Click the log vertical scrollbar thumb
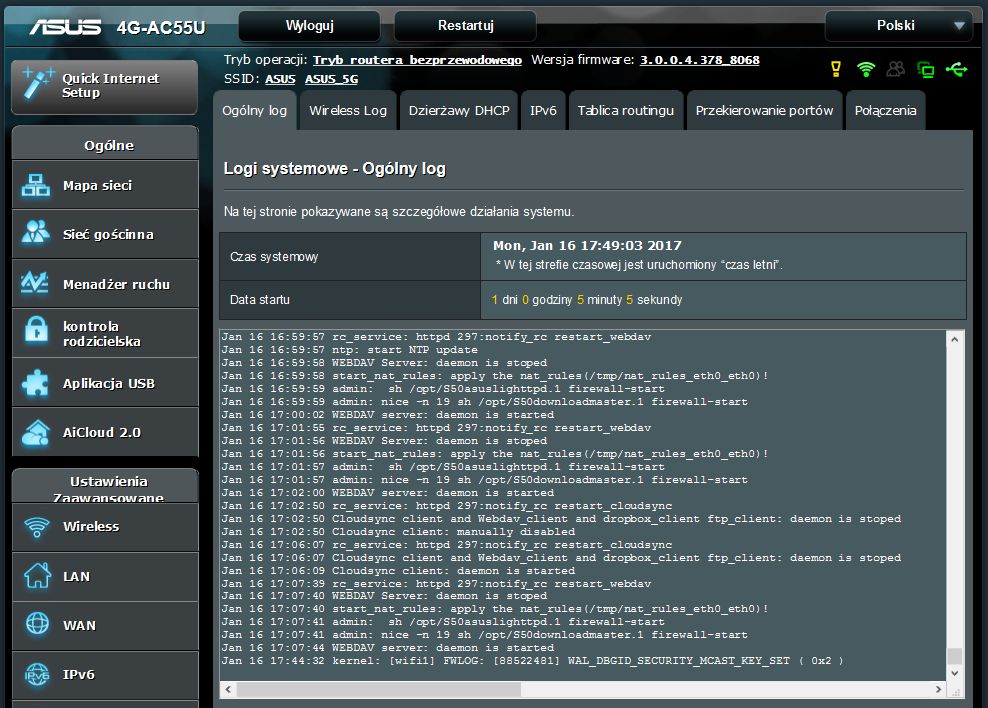Screen dimensions: 988x708 pyautogui.click(x=955, y=656)
